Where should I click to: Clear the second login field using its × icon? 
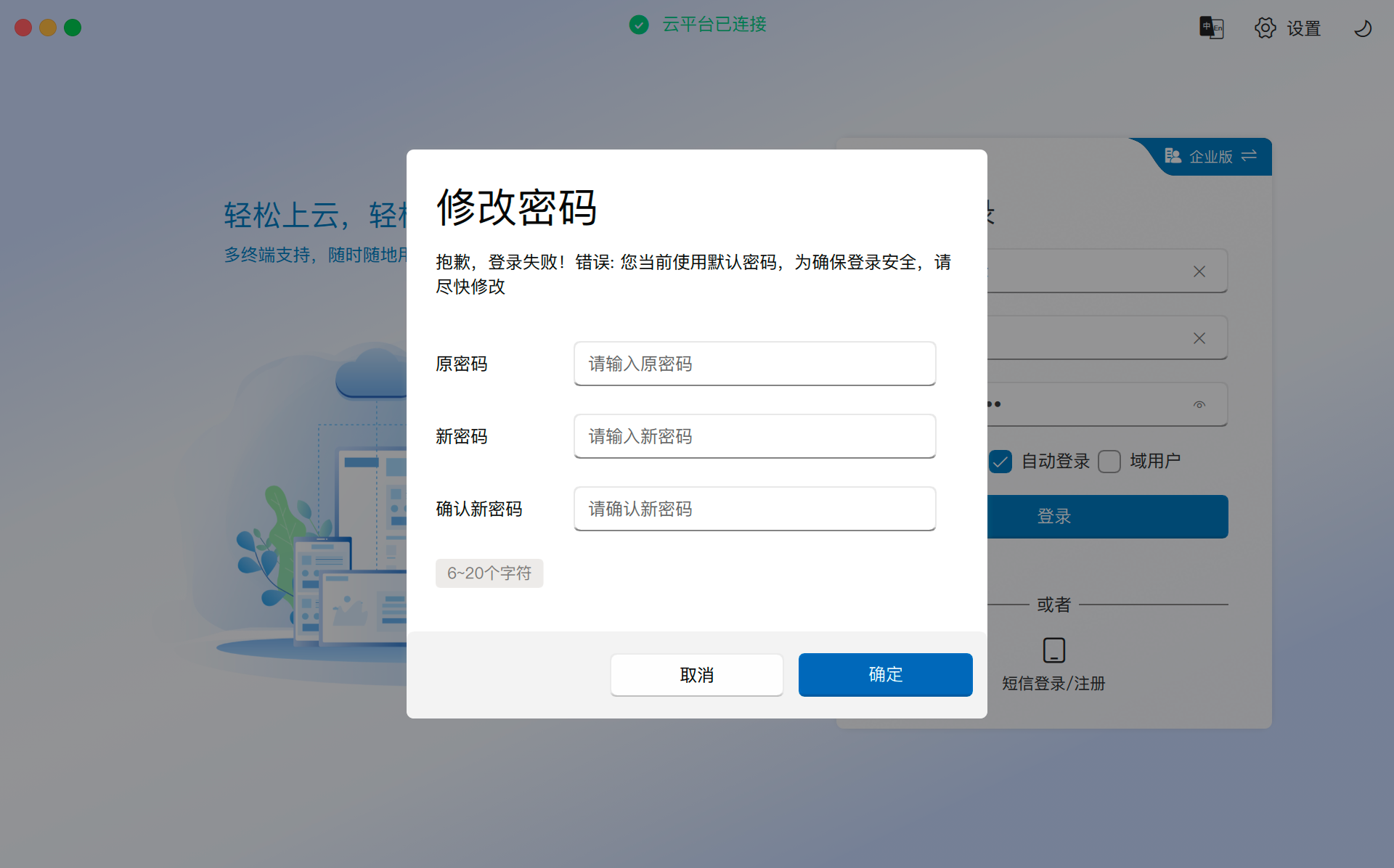[1199, 337]
